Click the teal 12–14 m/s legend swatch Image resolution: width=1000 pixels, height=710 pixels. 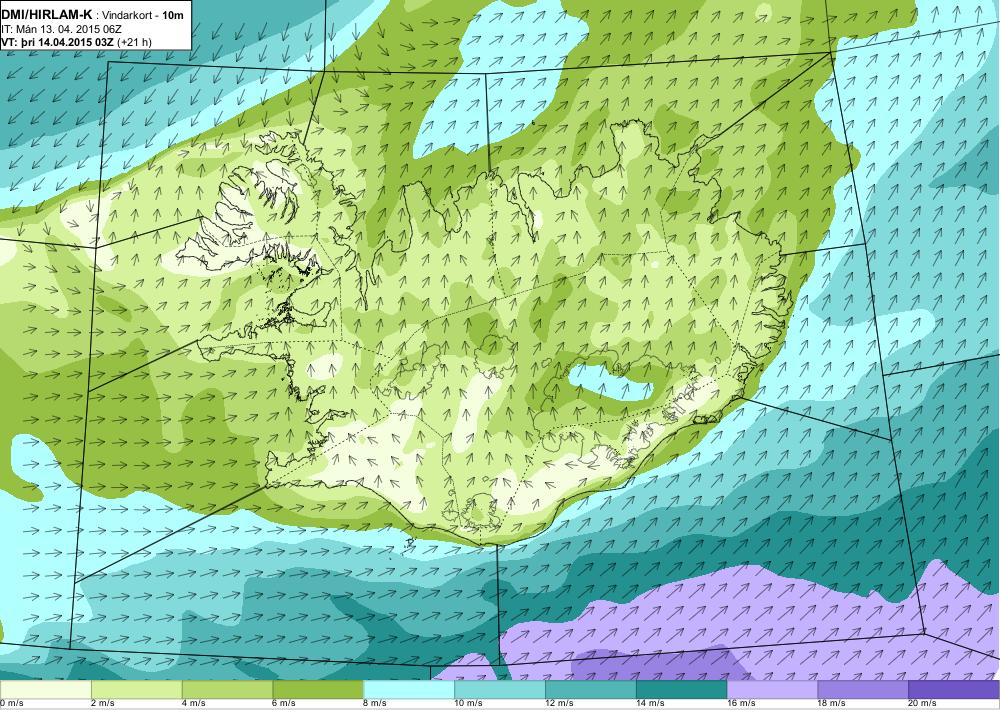pyautogui.click(x=591, y=689)
